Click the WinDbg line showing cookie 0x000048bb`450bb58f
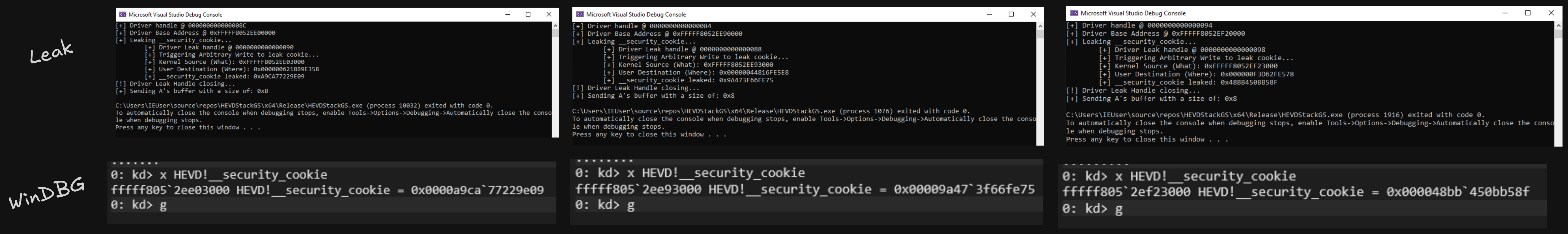 [x=1296, y=192]
